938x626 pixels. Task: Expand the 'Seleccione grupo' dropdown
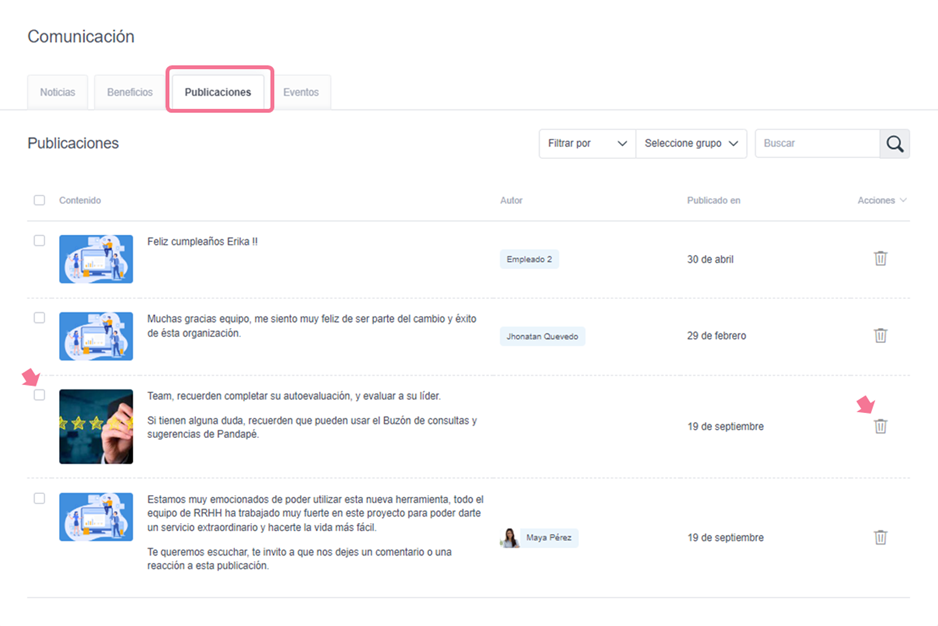pos(691,143)
